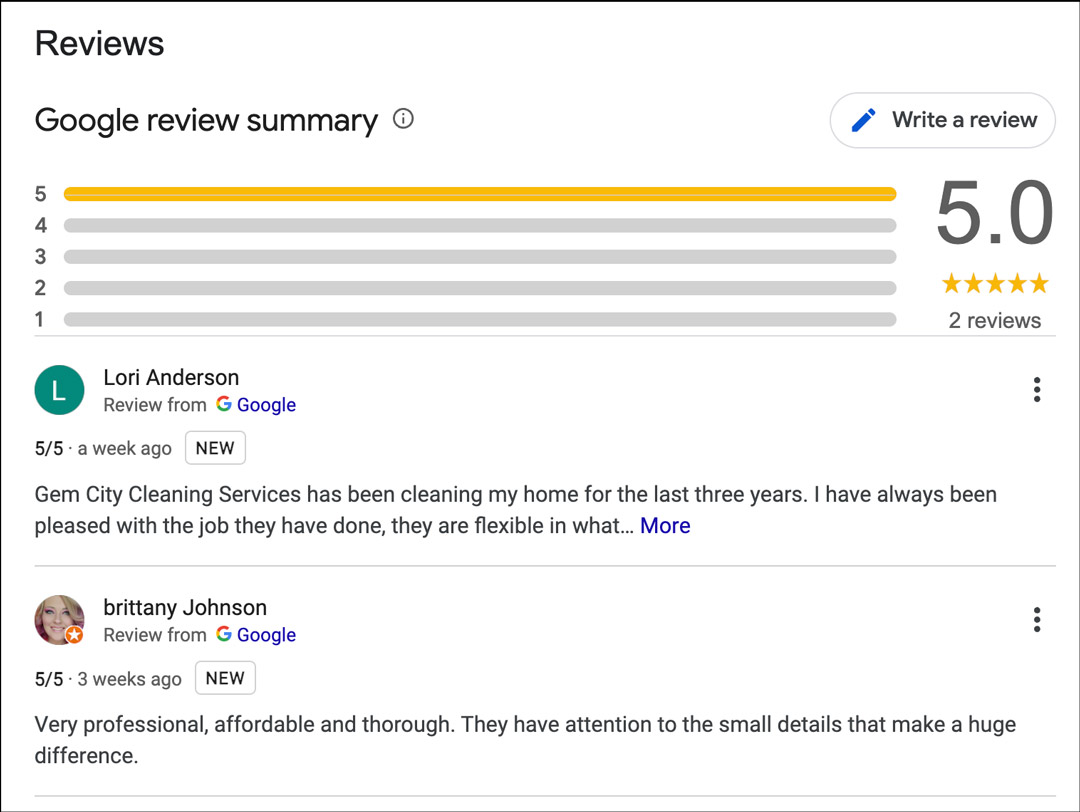Select the five-star rating icons

995,283
